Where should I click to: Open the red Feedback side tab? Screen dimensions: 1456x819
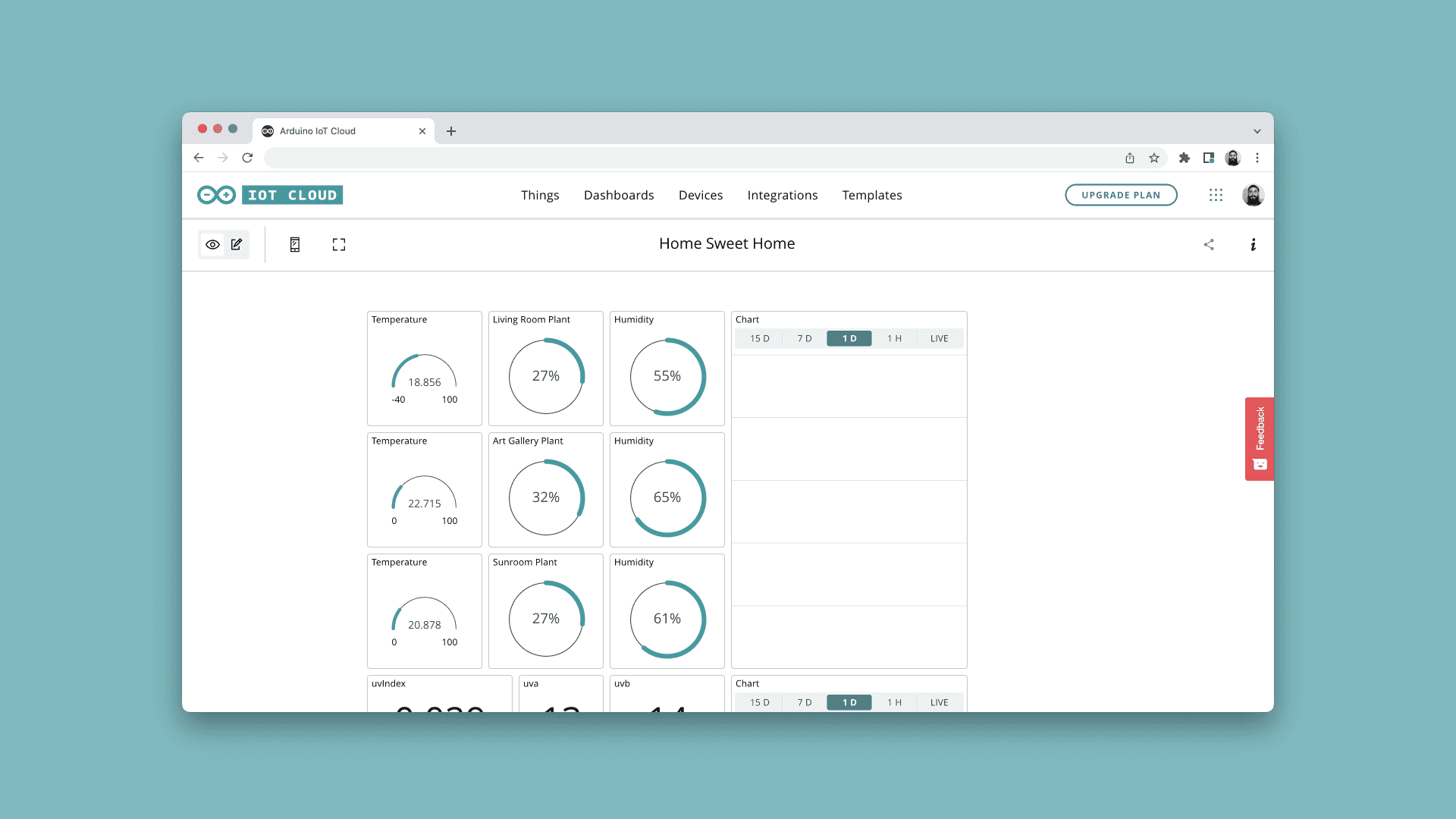[1259, 438]
